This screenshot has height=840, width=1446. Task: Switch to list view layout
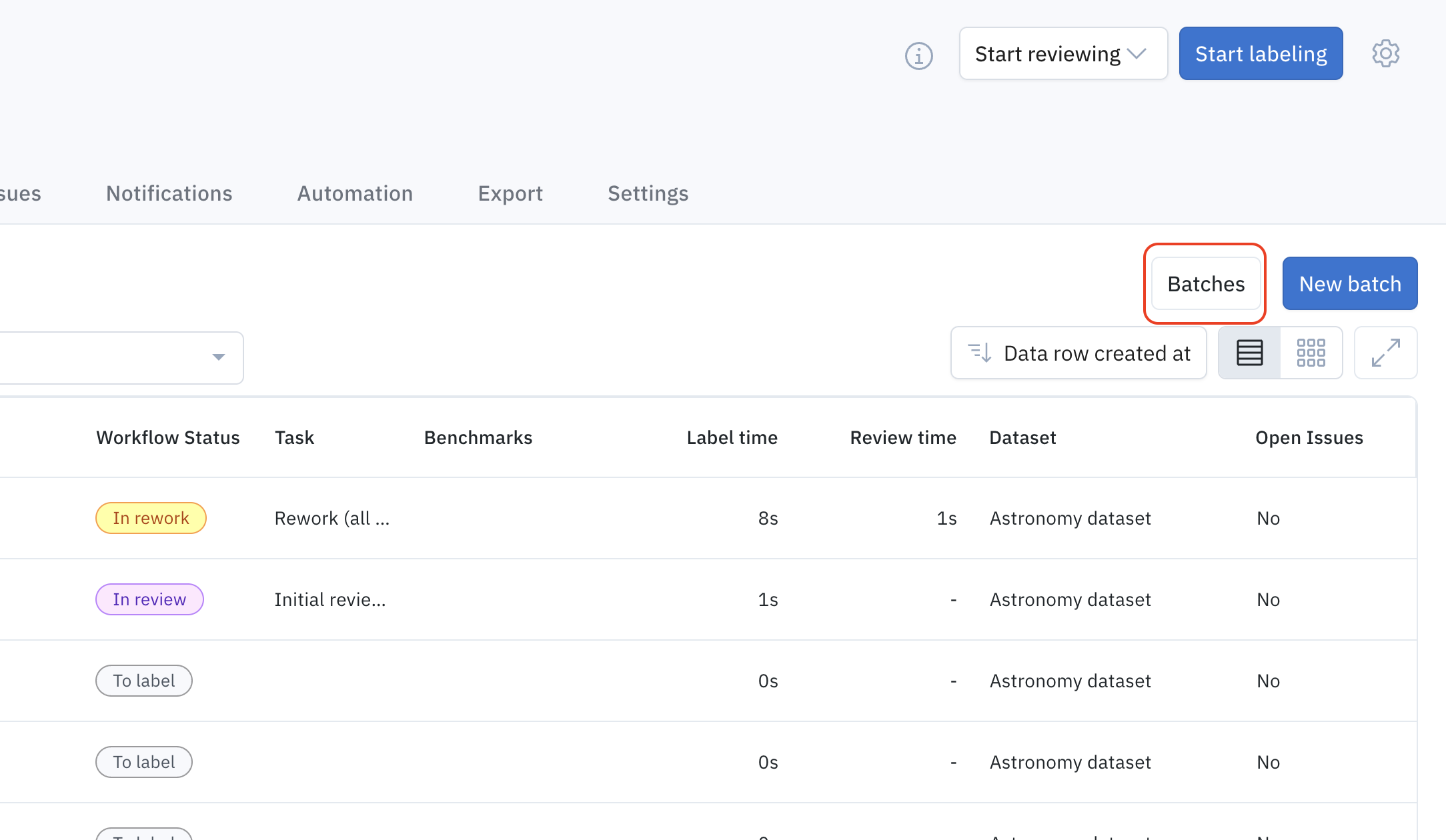coord(1249,353)
